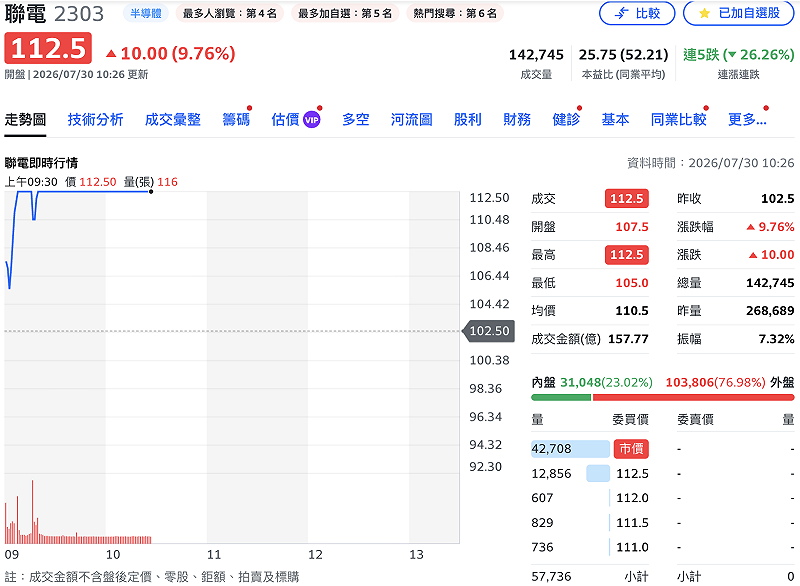Go to the 同業比較 tab
800x586 pixels.
click(x=679, y=119)
